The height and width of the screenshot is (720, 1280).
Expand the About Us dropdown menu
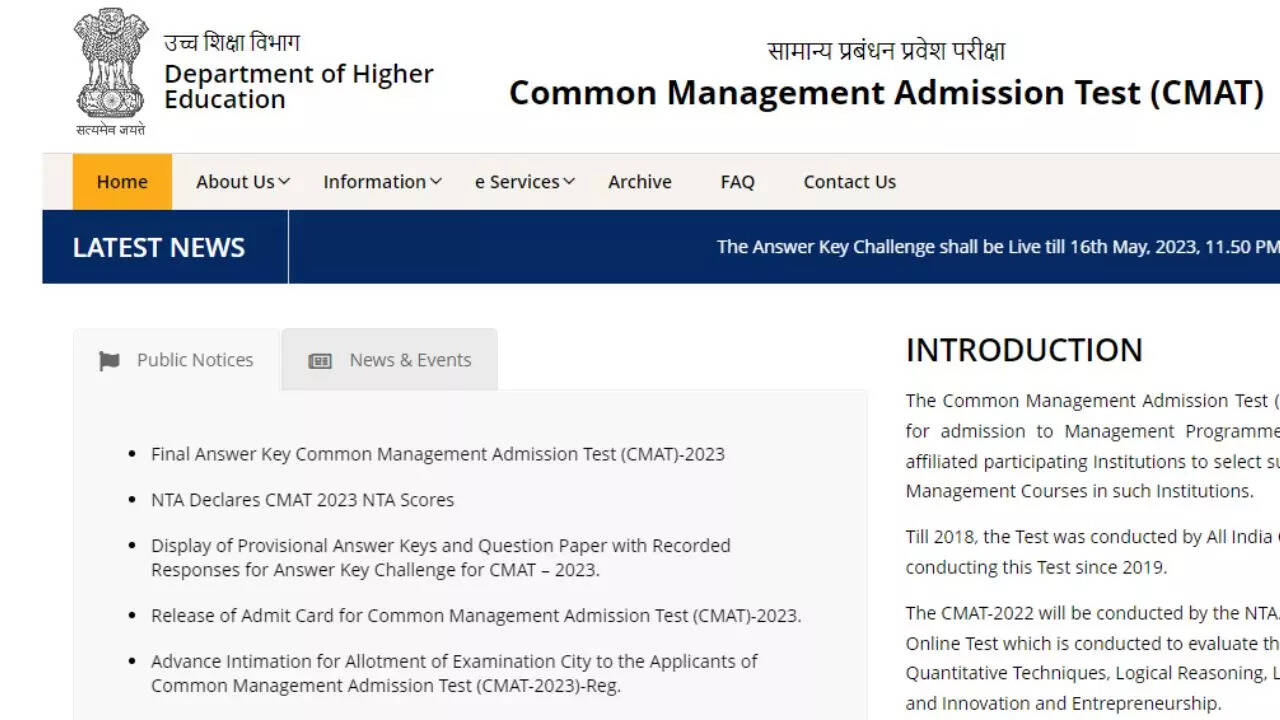(x=243, y=182)
